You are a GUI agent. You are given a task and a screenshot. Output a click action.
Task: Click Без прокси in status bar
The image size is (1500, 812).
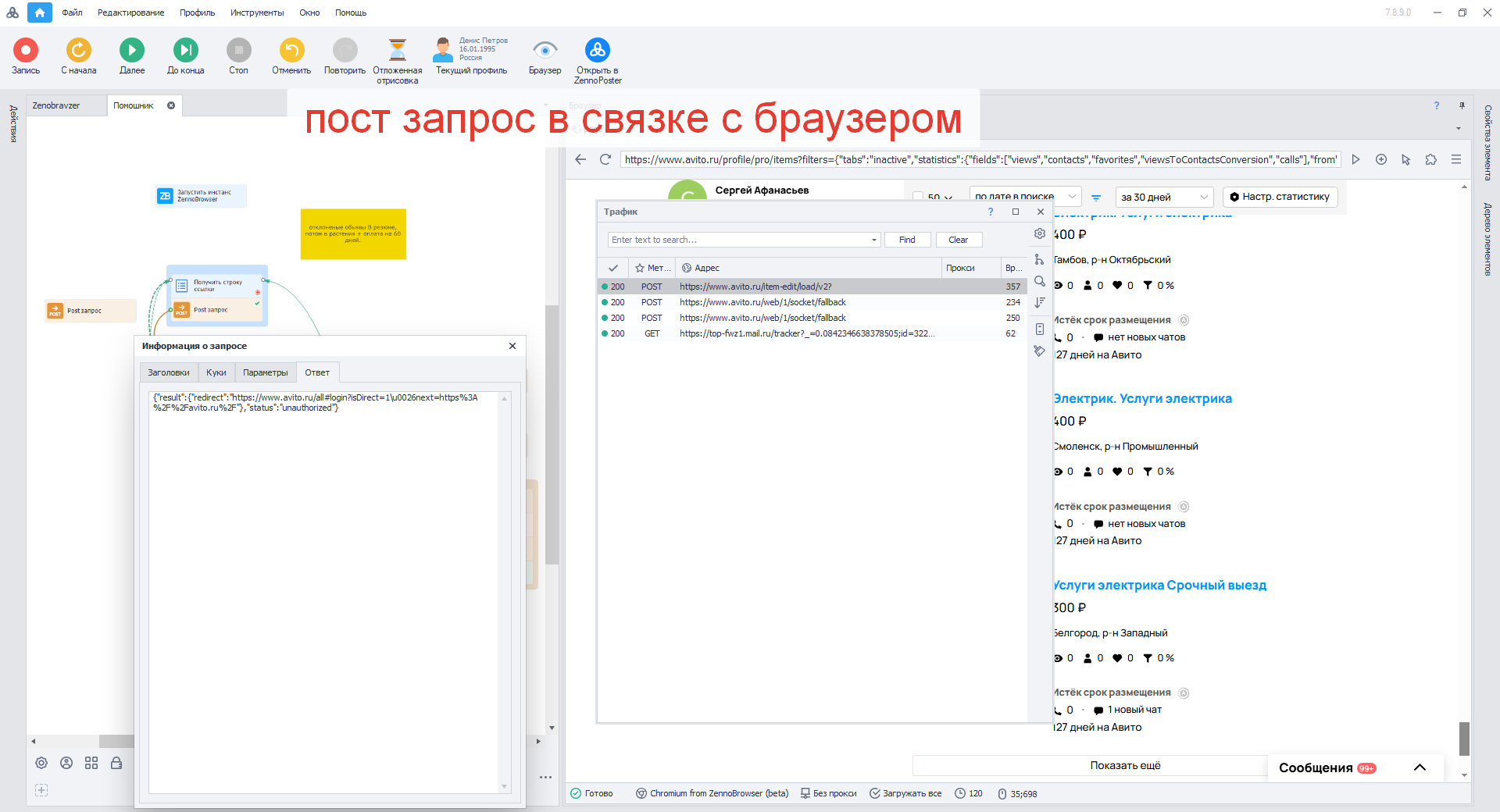(x=829, y=793)
